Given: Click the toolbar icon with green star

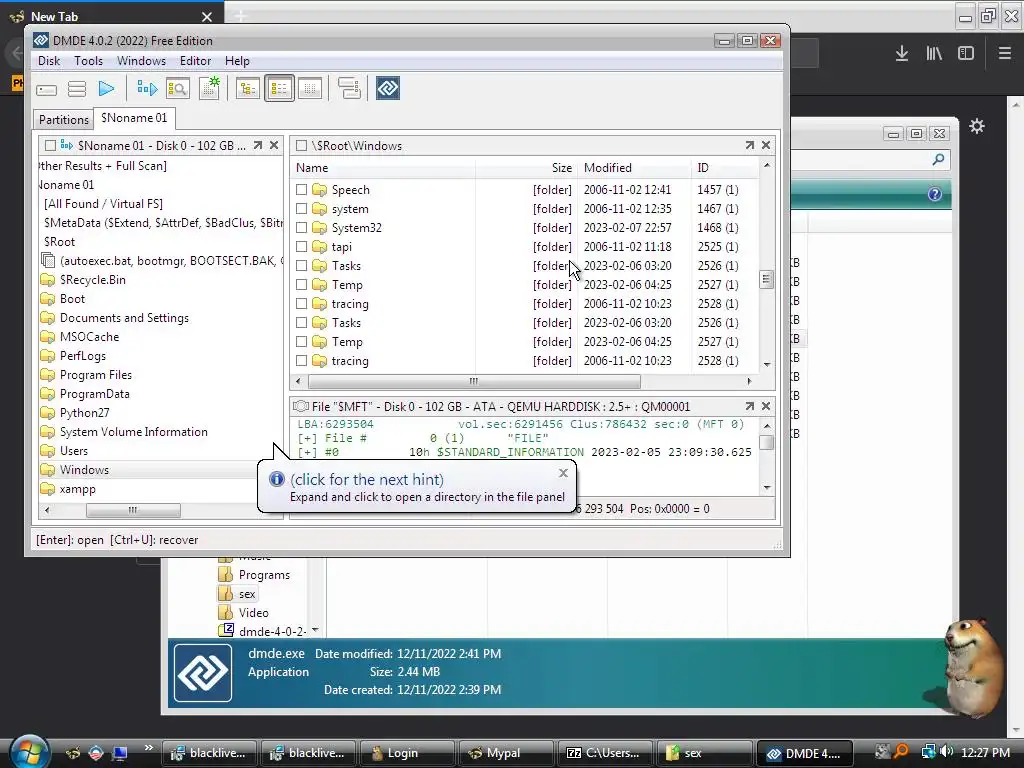Looking at the screenshot, I should point(210,88).
